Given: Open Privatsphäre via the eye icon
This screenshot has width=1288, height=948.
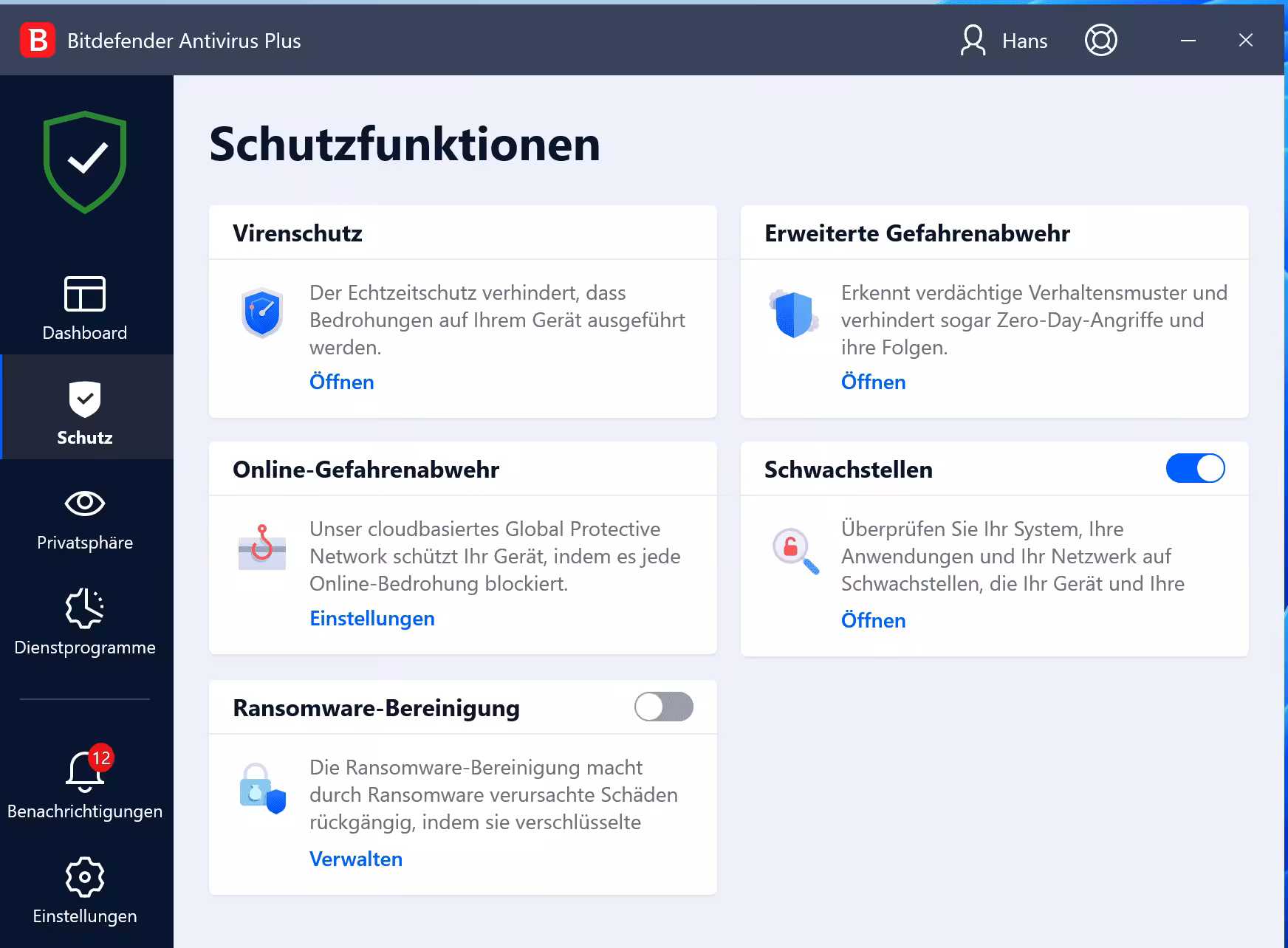Looking at the screenshot, I should click(x=84, y=504).
